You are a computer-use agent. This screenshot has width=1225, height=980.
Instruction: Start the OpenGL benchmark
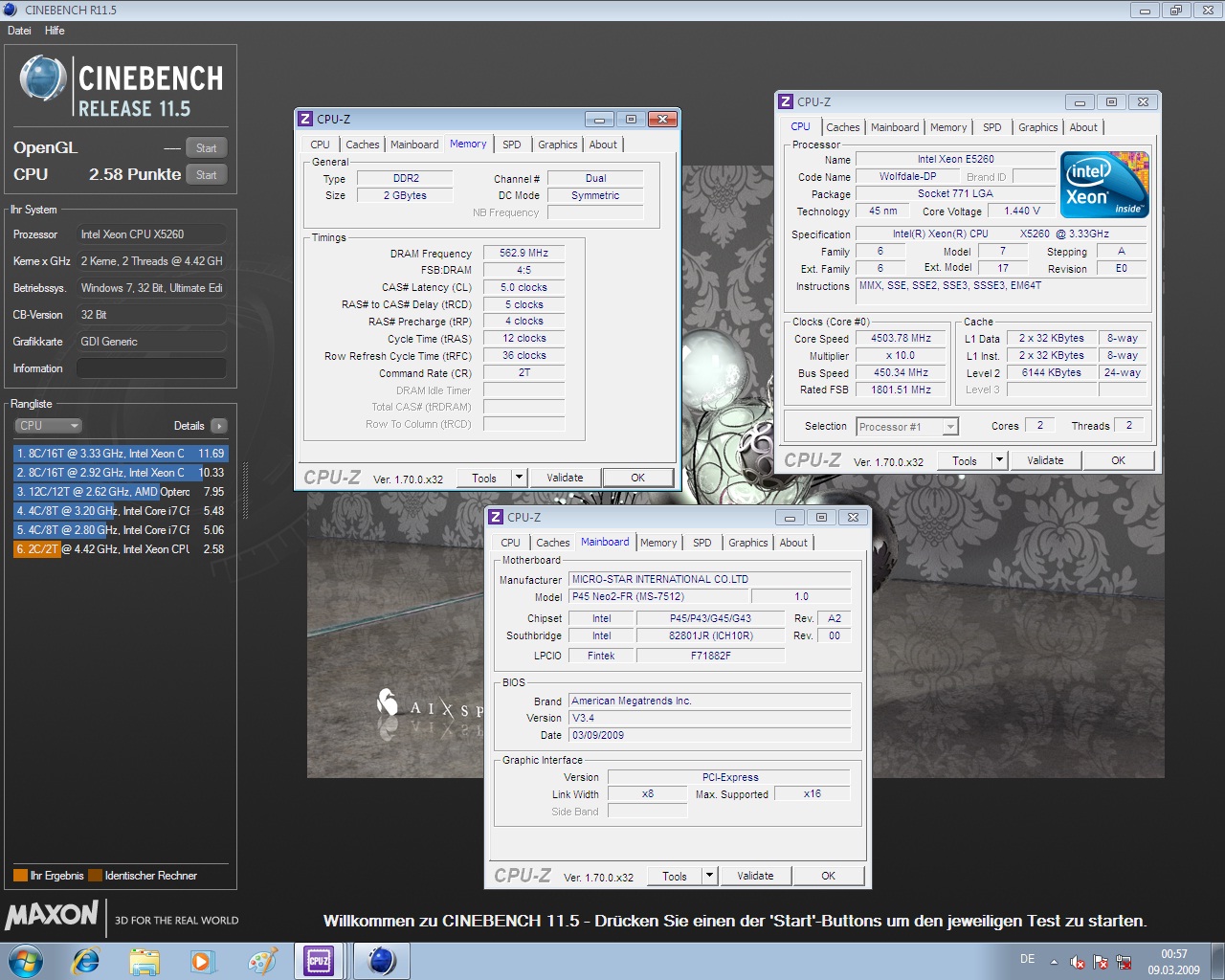click(x=207, y=148)
